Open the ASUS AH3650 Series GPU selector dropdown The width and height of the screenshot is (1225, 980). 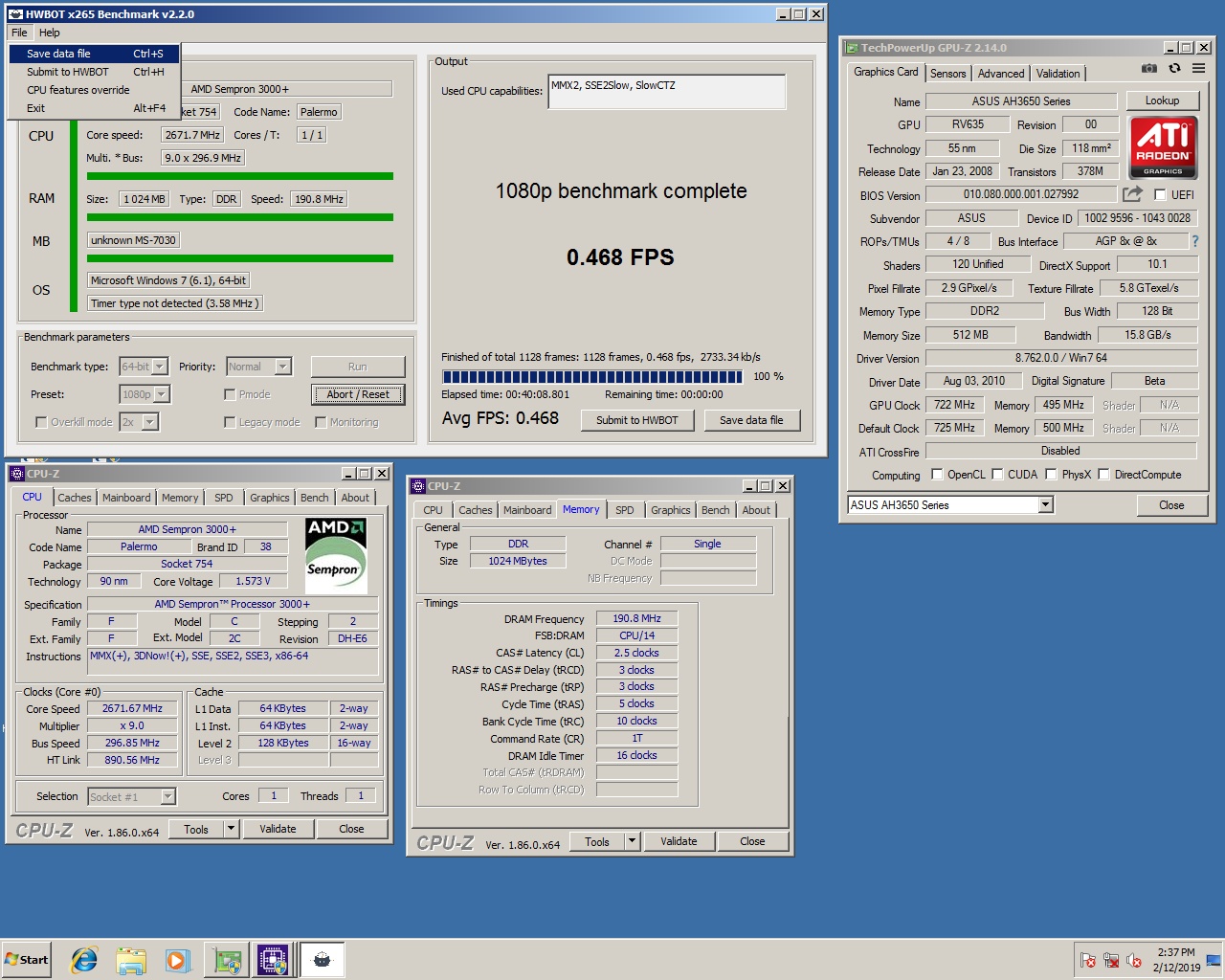950,504
